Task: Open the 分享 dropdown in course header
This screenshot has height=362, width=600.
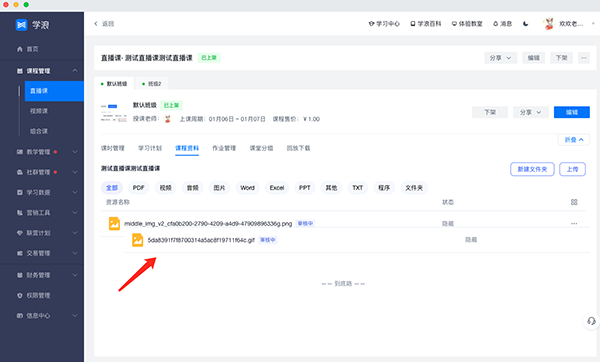Action: [x=501, y=58]
